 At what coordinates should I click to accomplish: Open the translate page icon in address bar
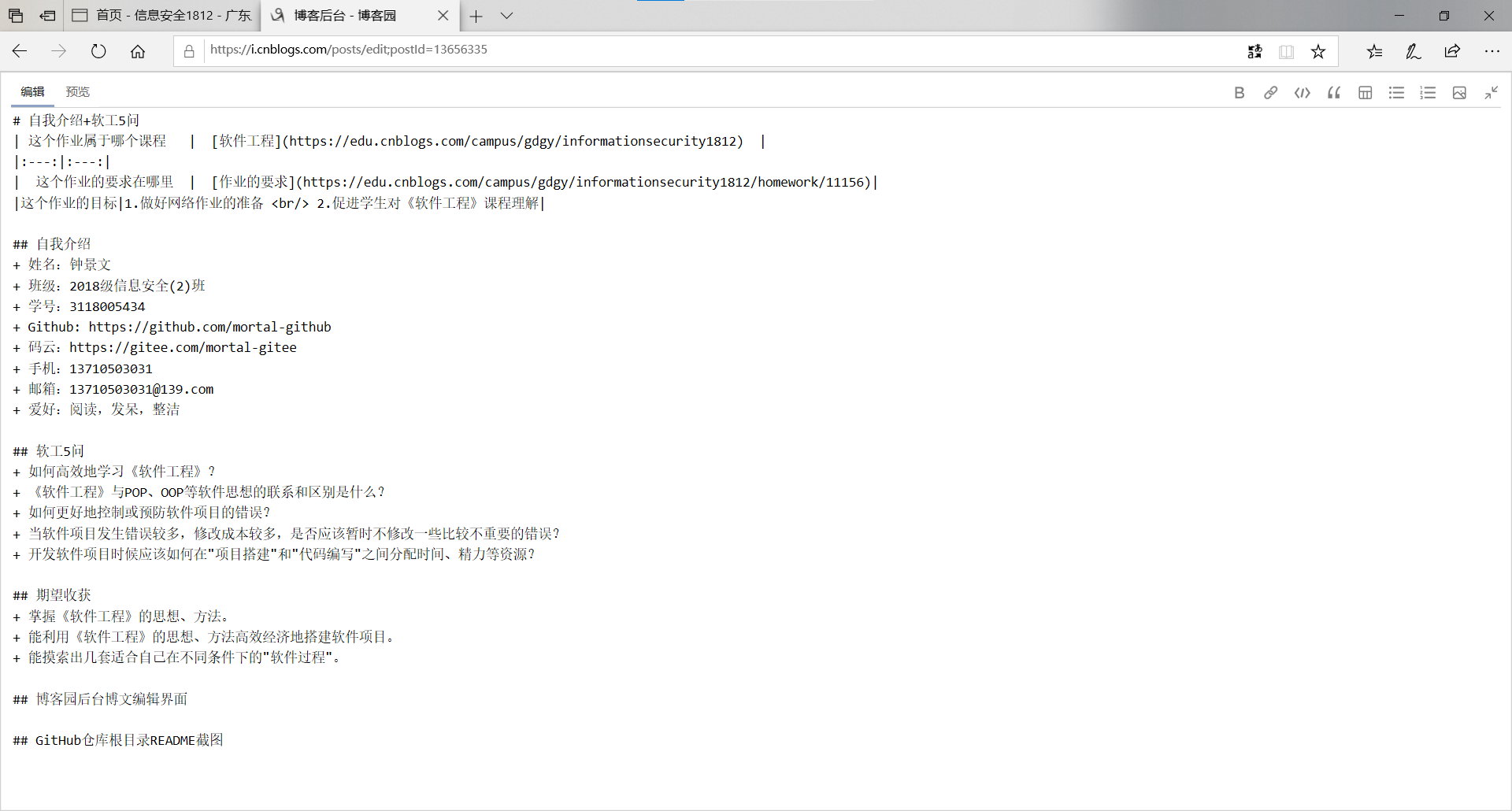pos(1254,51)
